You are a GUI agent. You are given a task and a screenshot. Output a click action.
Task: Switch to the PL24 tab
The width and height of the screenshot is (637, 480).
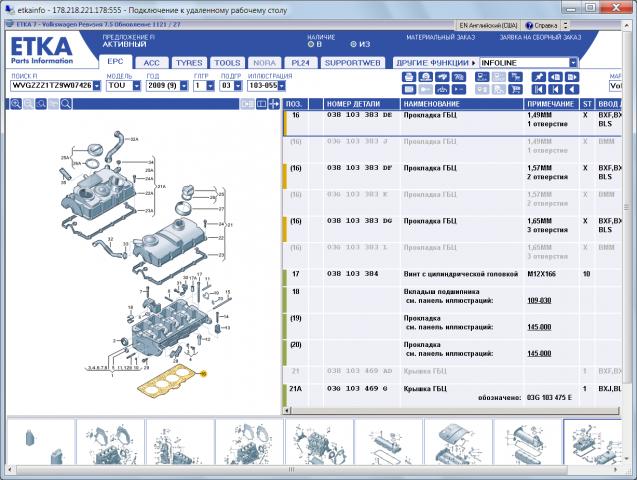[301, 63]
